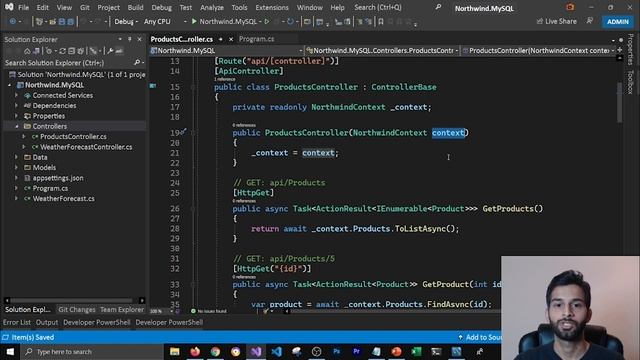Click screwdriver quick actions icon on line 19
640x360 pixels.
184,131
